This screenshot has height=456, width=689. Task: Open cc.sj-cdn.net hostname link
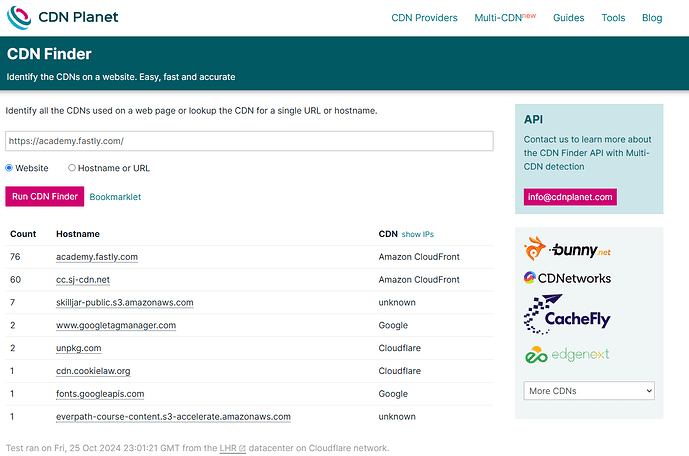coord(83,280)
